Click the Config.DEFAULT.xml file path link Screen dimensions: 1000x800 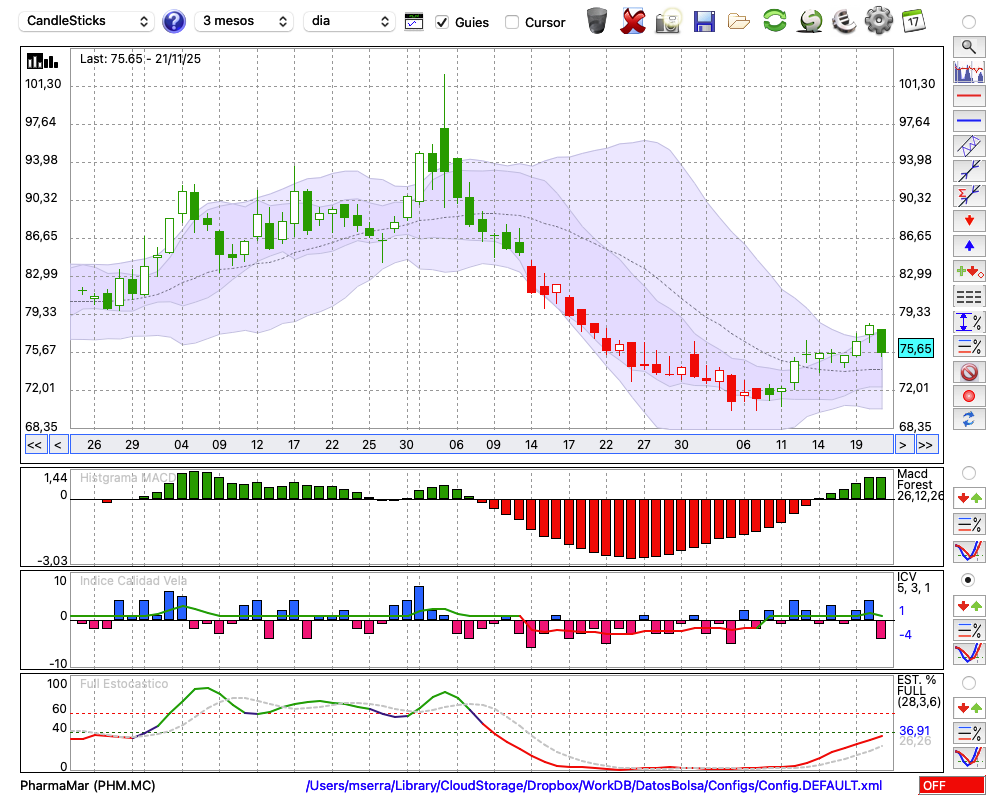pyautogui.click(x=594, y=786)
